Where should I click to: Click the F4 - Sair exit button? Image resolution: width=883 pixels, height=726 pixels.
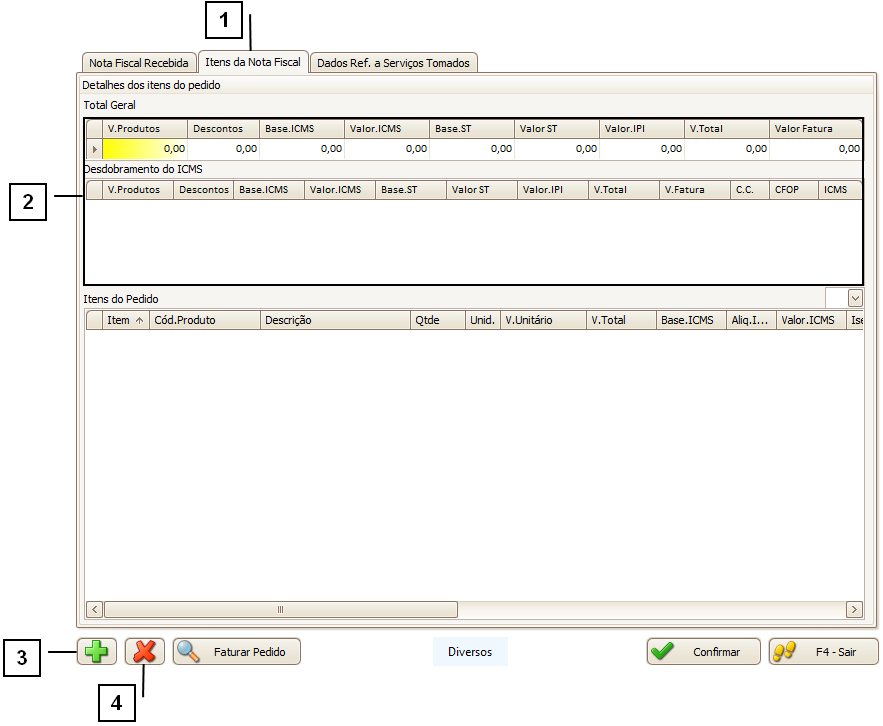[823, 652]
